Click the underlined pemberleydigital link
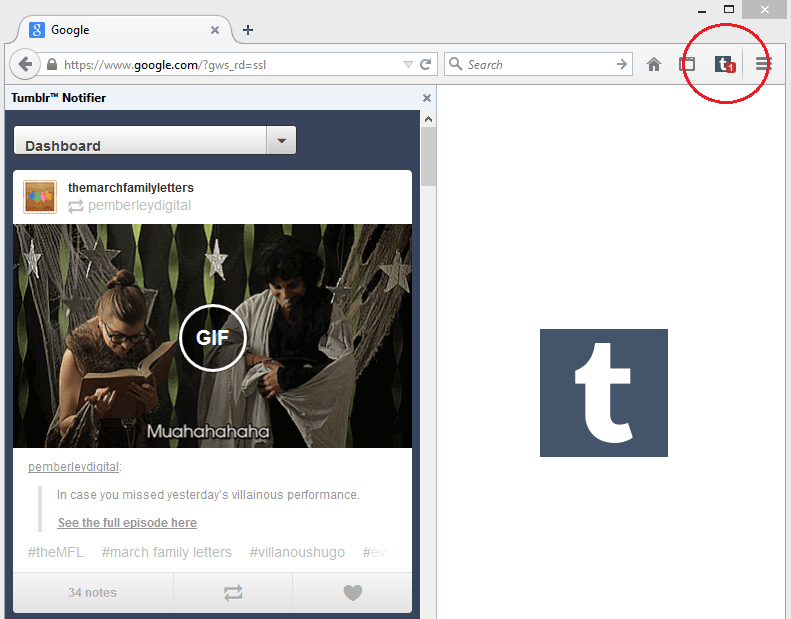This screenshot has width=791, height=619. pyautogui.click(x=74, y=467)
